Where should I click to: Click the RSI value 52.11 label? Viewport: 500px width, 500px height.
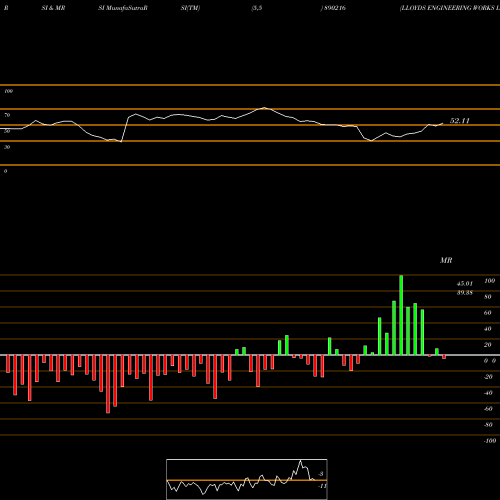(x=460, y=121)
